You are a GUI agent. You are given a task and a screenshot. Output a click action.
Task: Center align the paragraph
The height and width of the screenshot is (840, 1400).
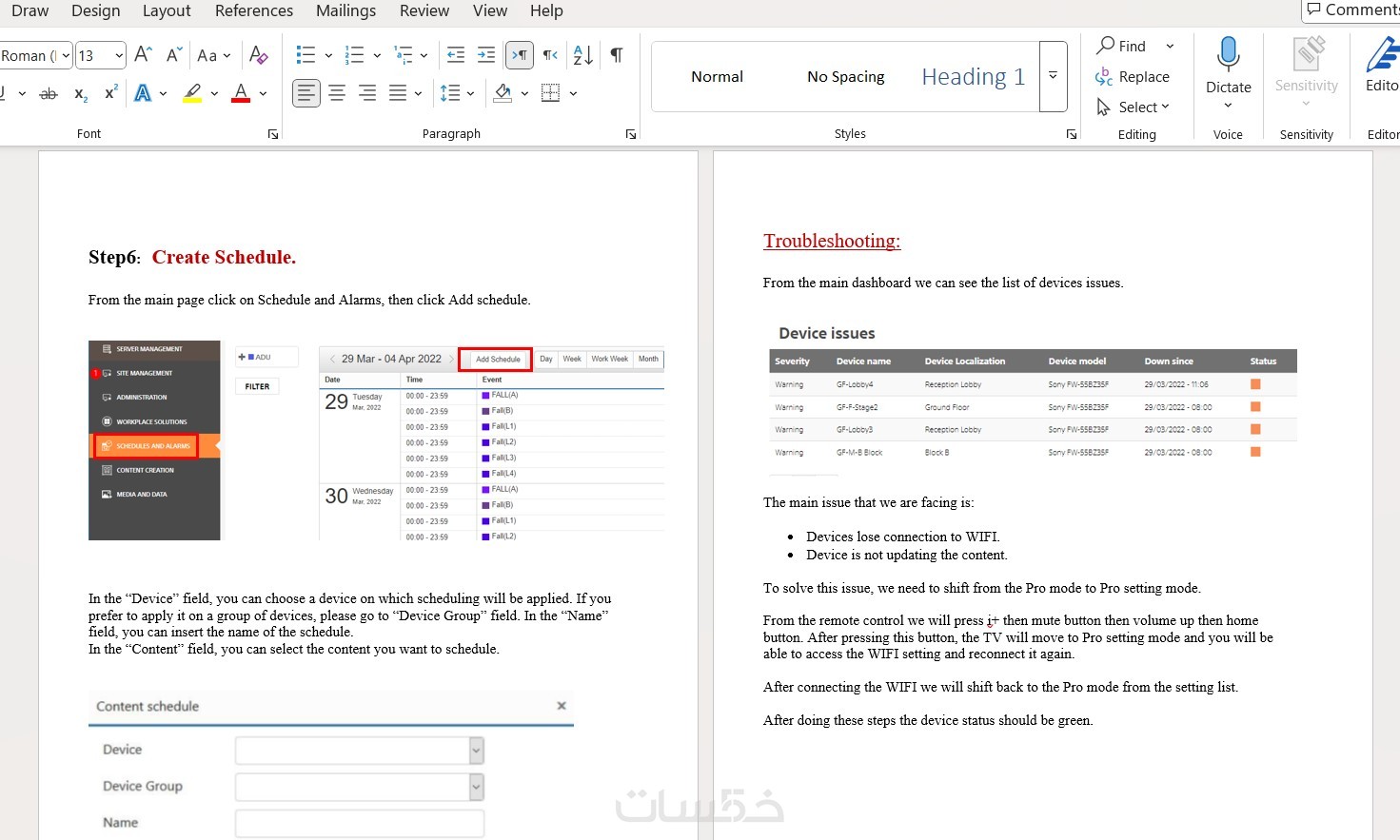337,93
